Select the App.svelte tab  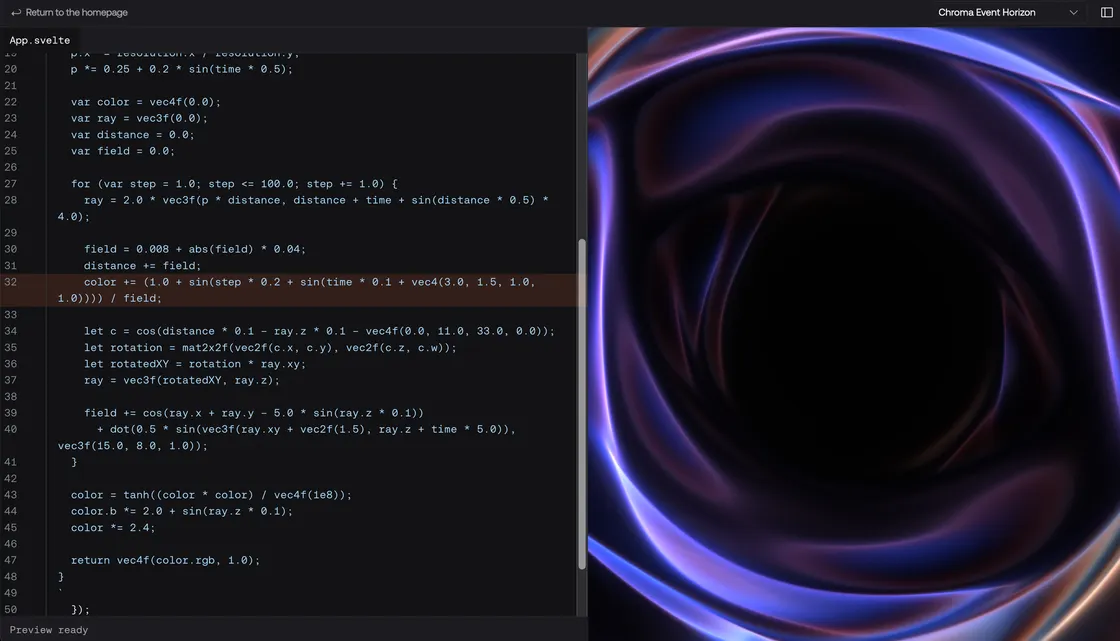(40, 40)
